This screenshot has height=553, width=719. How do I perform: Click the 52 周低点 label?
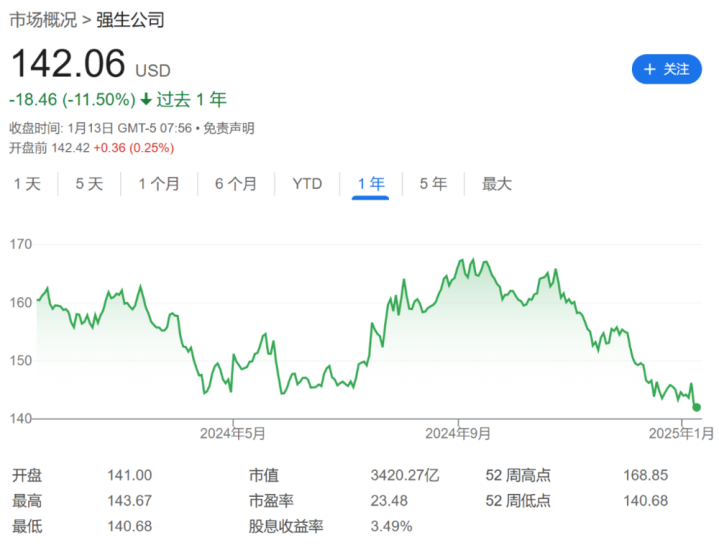tap(518, 501)
